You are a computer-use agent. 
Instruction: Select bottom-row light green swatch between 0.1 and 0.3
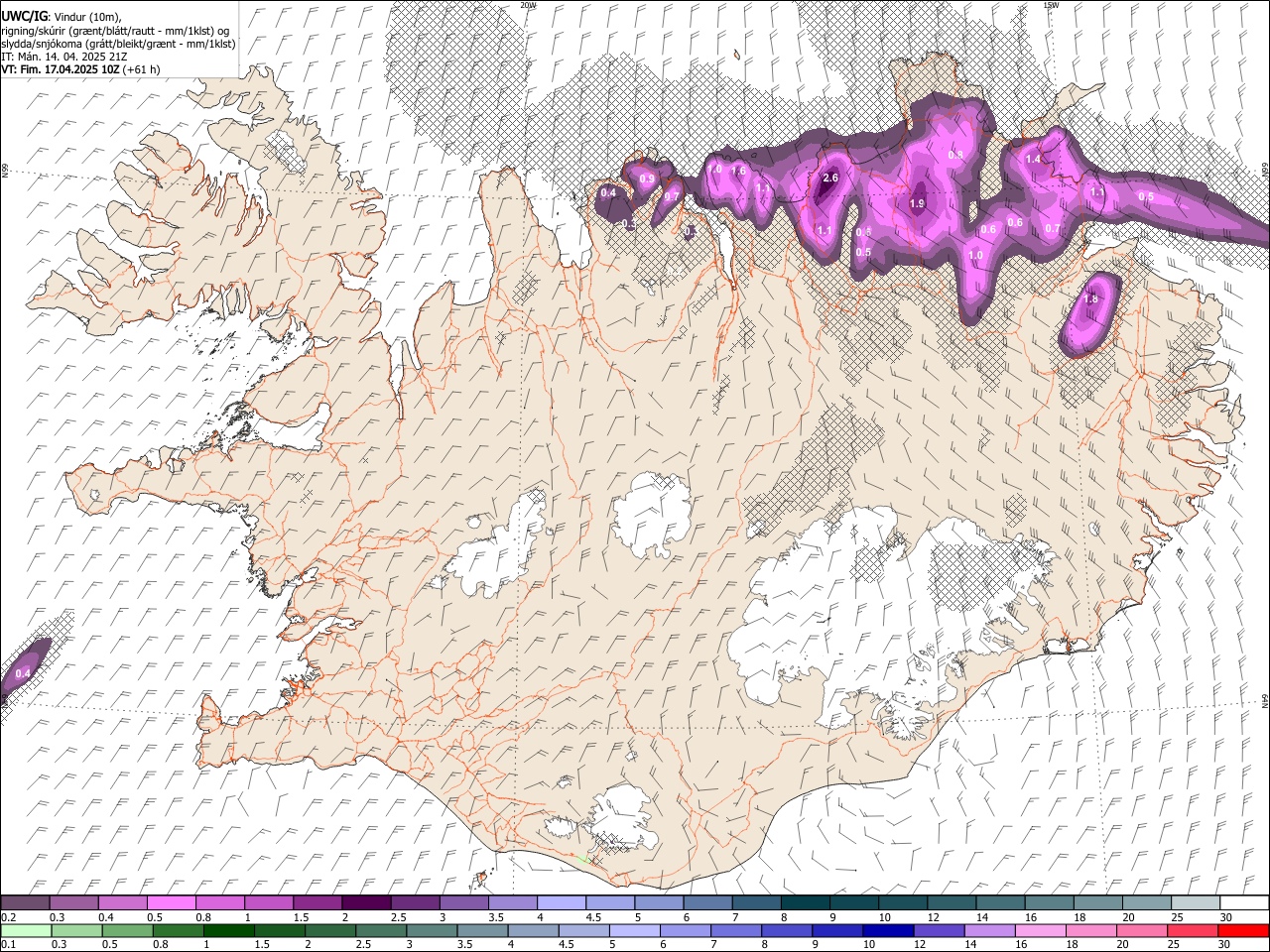(26, 931)
